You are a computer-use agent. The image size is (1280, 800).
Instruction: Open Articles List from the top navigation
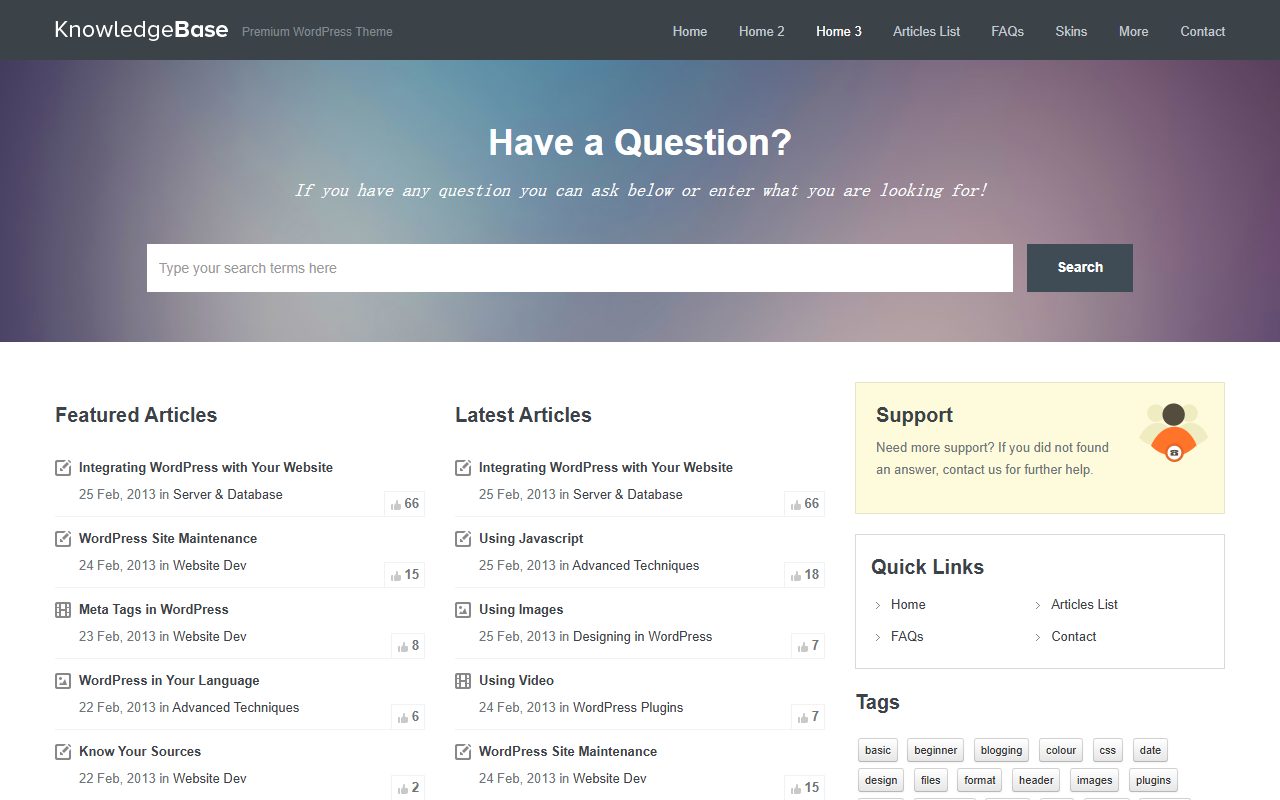927,31
